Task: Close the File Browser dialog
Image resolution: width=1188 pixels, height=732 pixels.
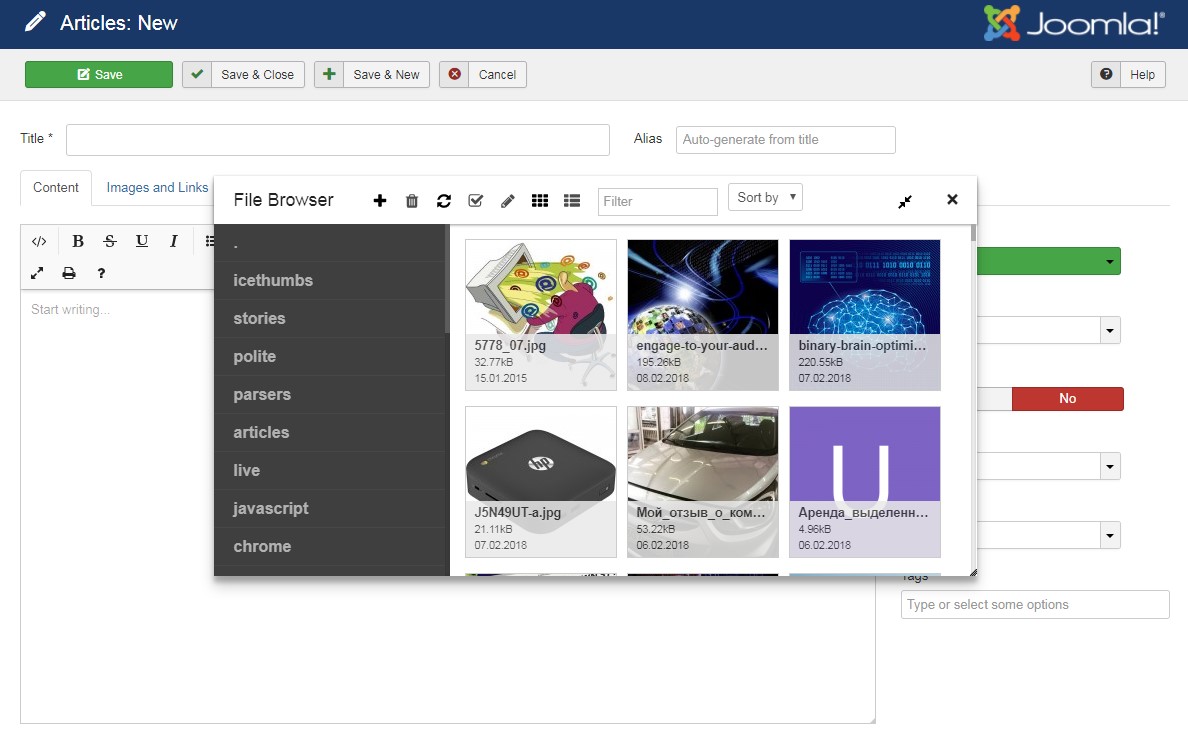Action: coord(952,199)
